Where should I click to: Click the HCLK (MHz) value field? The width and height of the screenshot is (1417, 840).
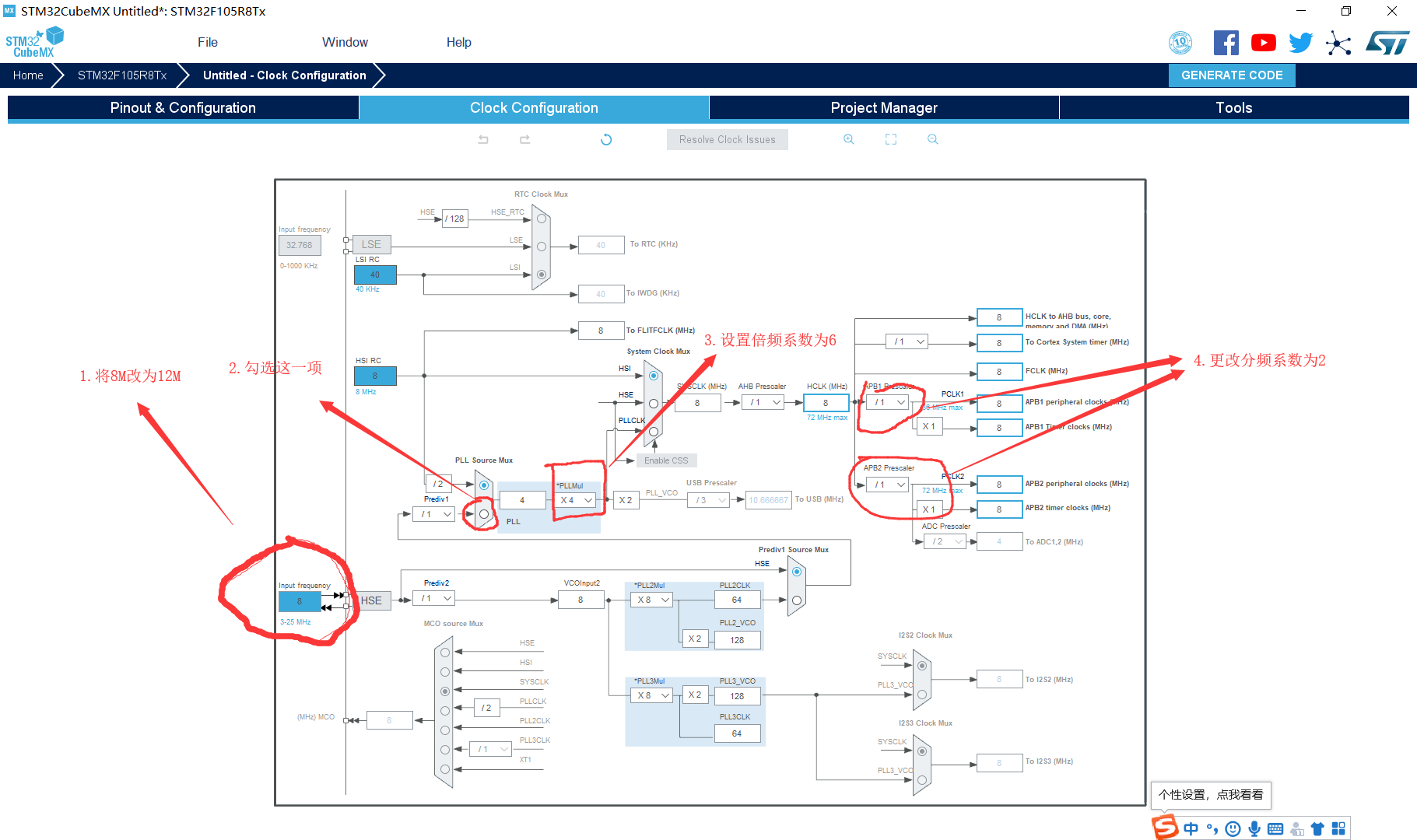pos(826,403)
